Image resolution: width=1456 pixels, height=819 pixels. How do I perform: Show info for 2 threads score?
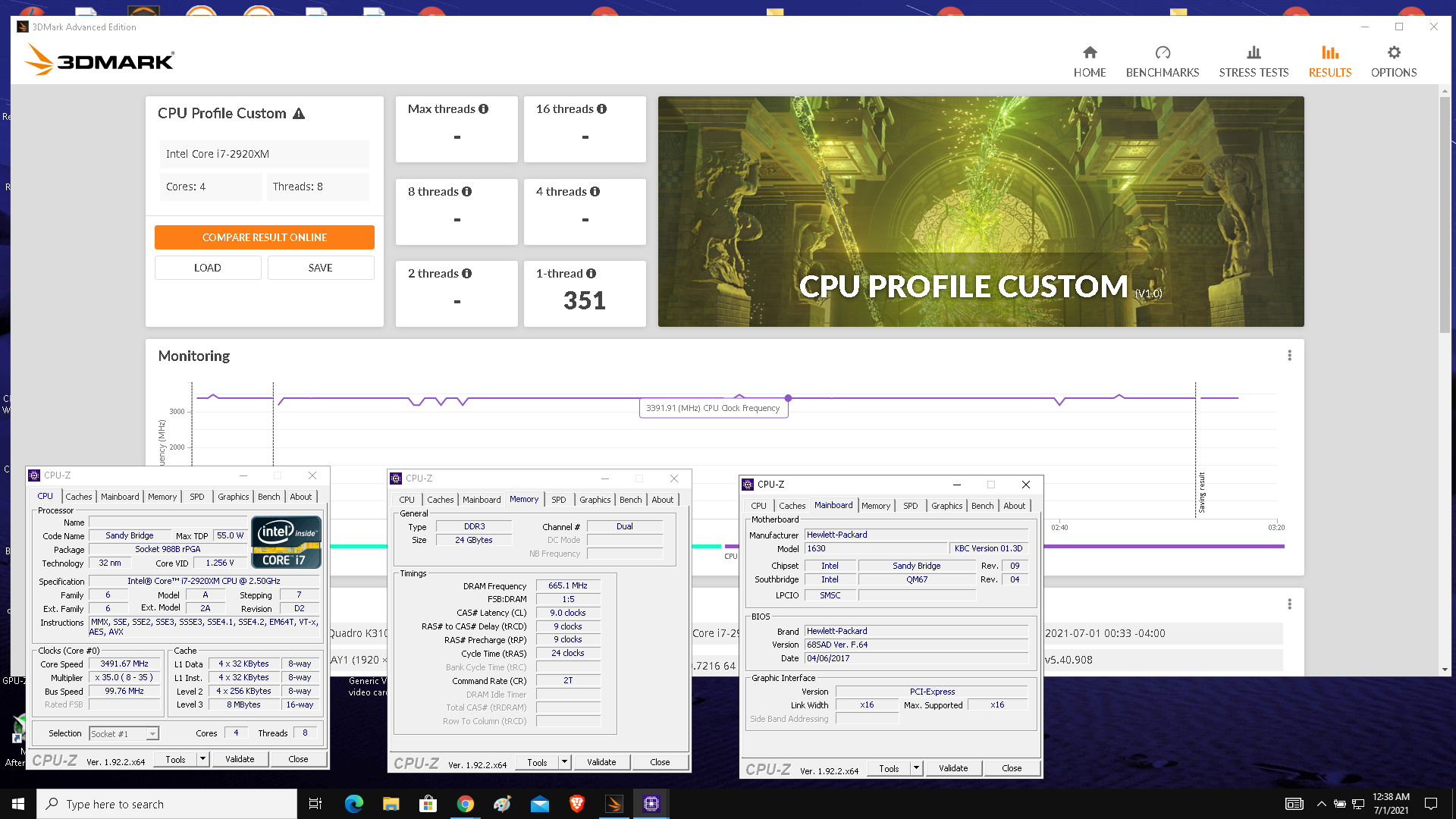(x=466, y=274)
